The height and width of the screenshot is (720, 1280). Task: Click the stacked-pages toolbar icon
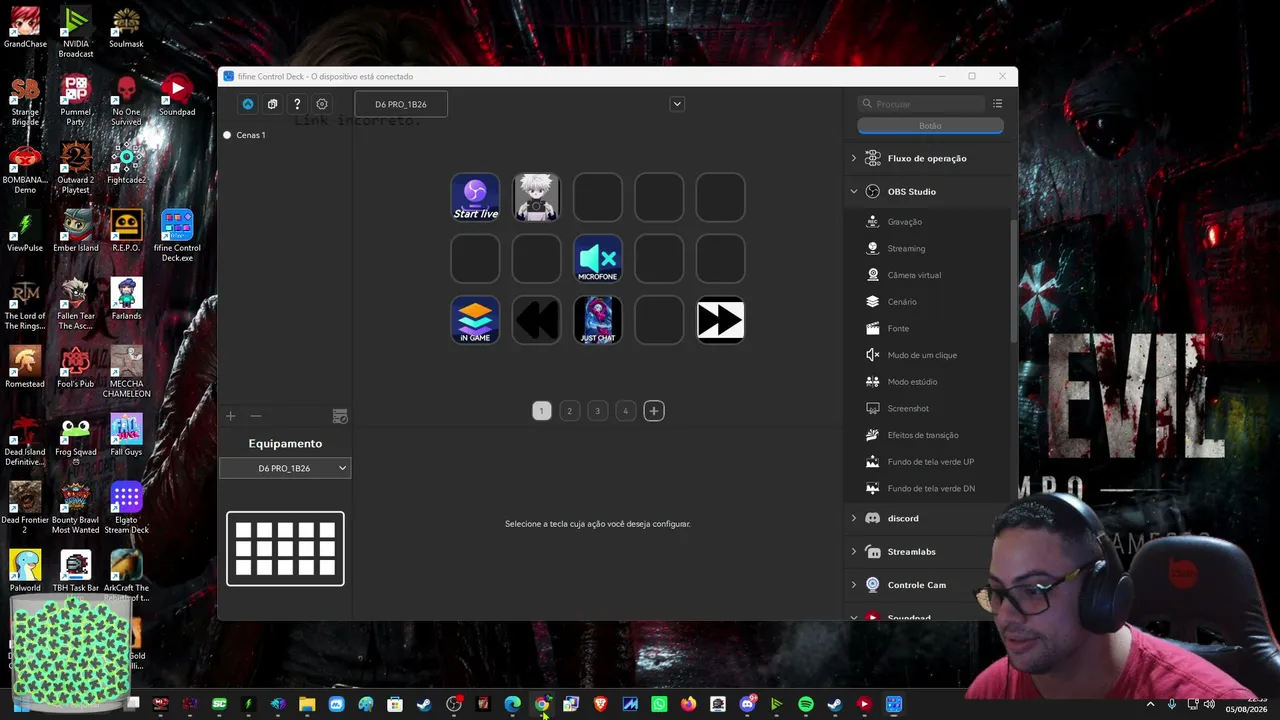272,104
